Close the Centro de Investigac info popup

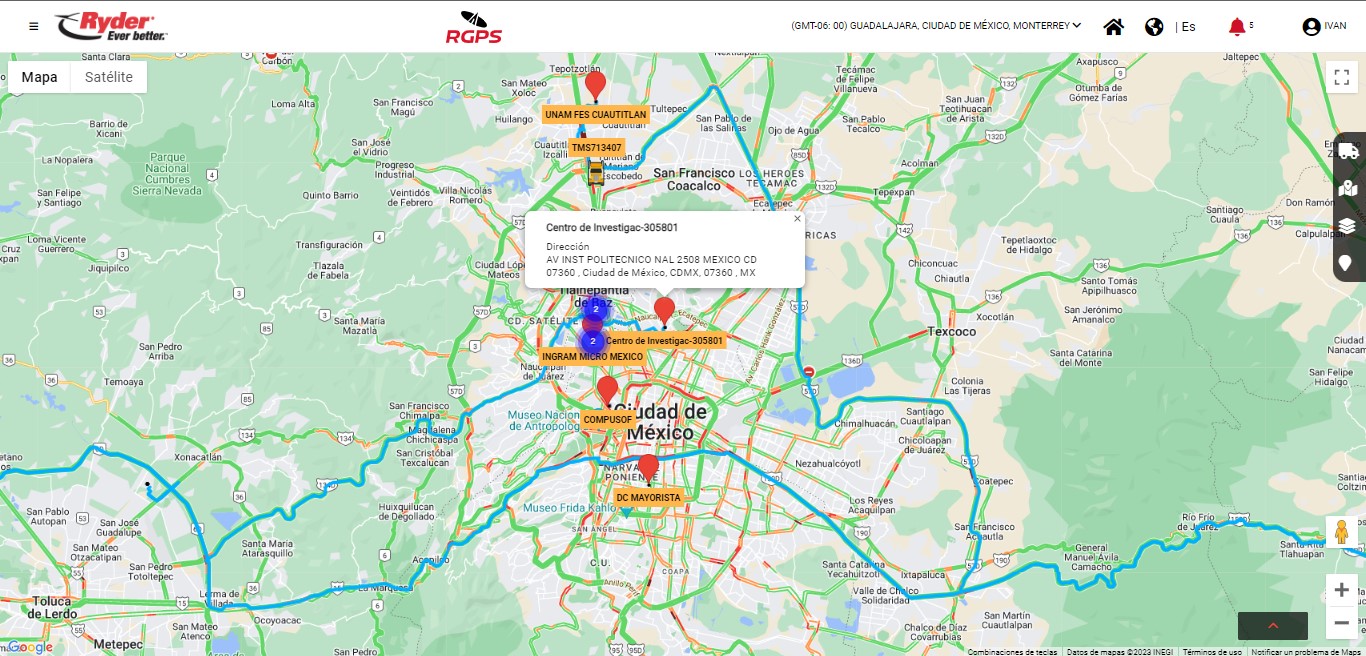(x=797, y=218)
